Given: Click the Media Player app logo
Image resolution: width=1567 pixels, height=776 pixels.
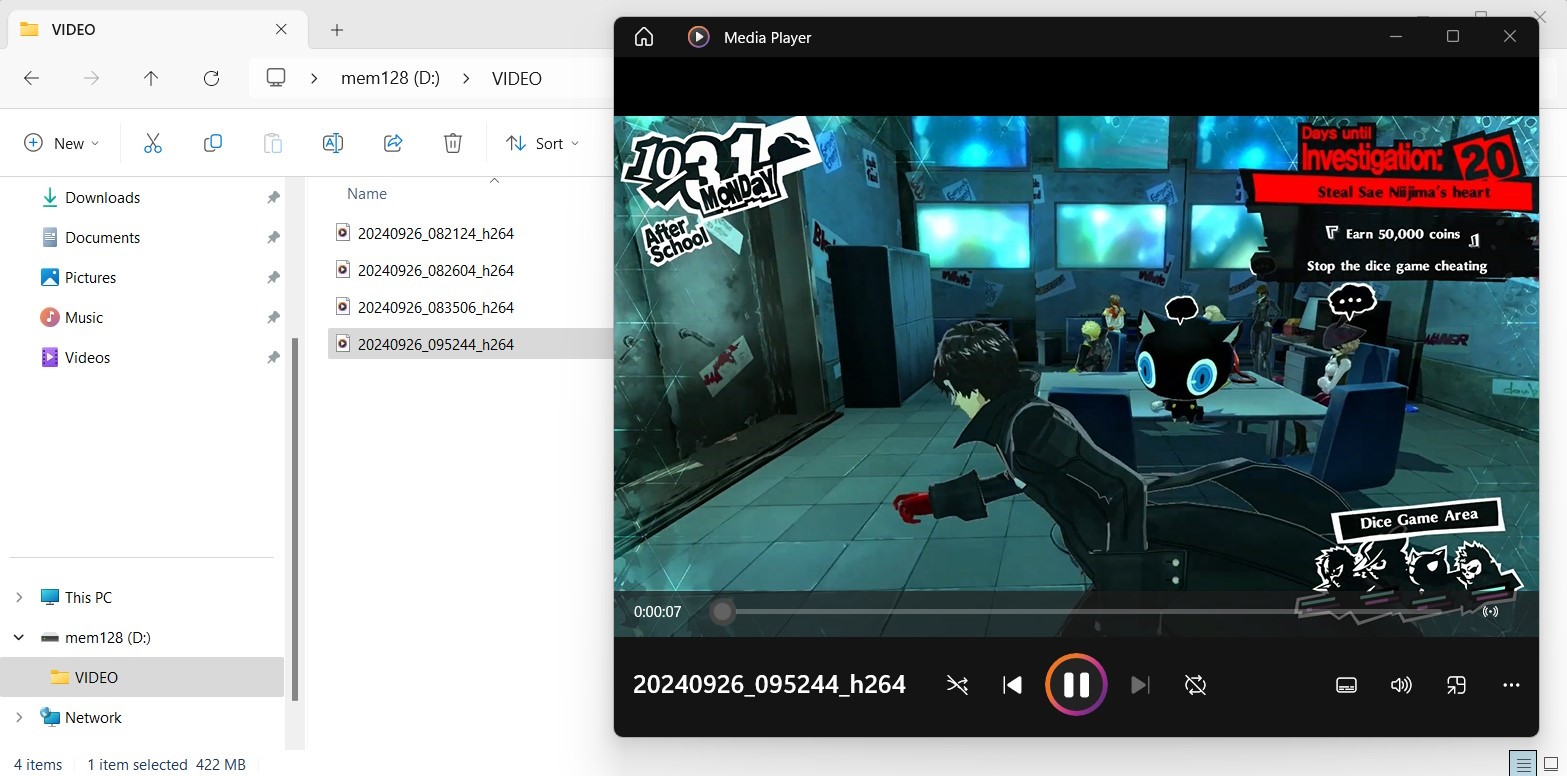Looking at the screenshot, I should click(x=698, y=37).
